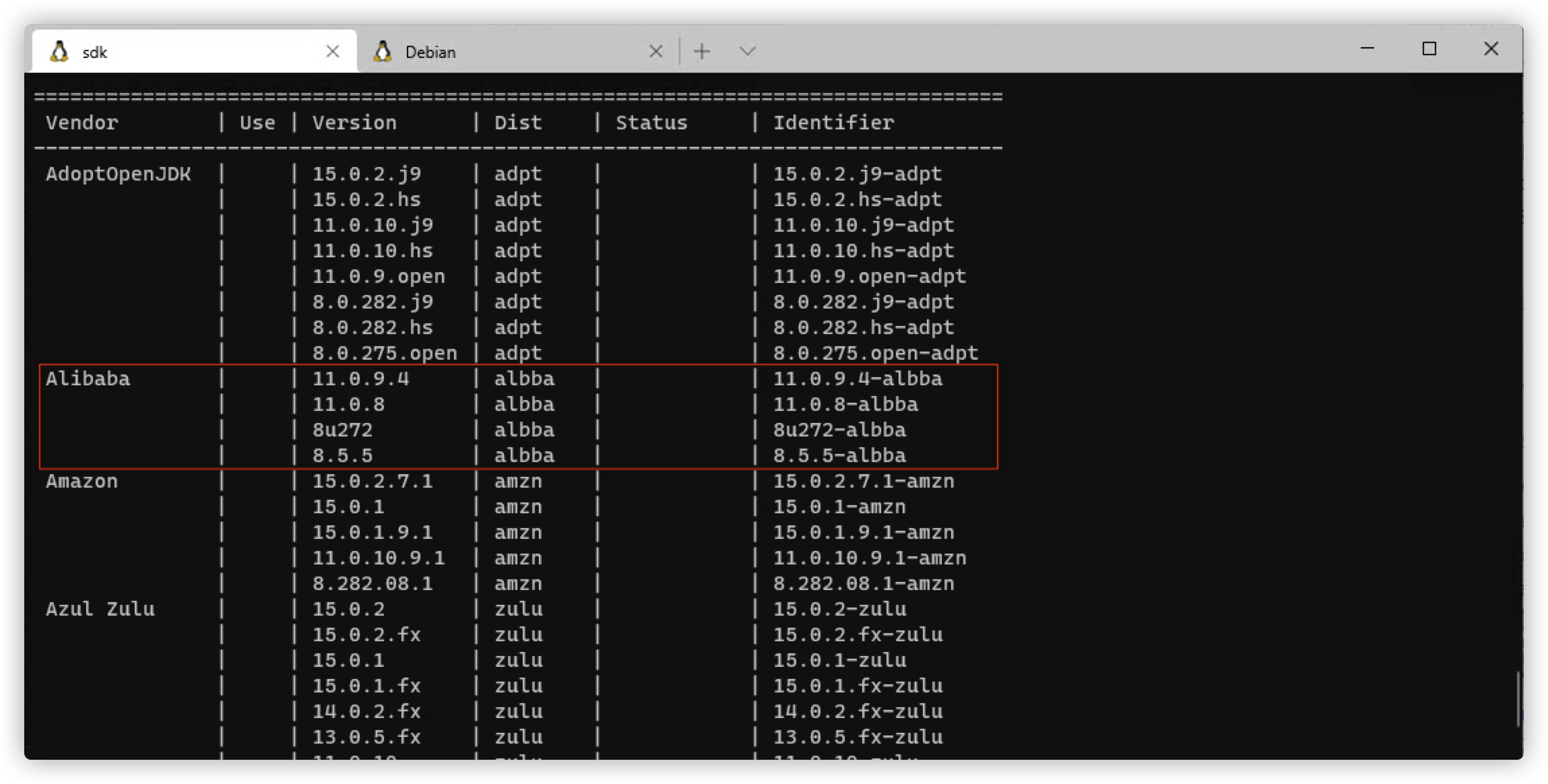Click identifier 8.0.282.hs-adpt
Viewport: 1548px width, 784px height.
point(863,327)
